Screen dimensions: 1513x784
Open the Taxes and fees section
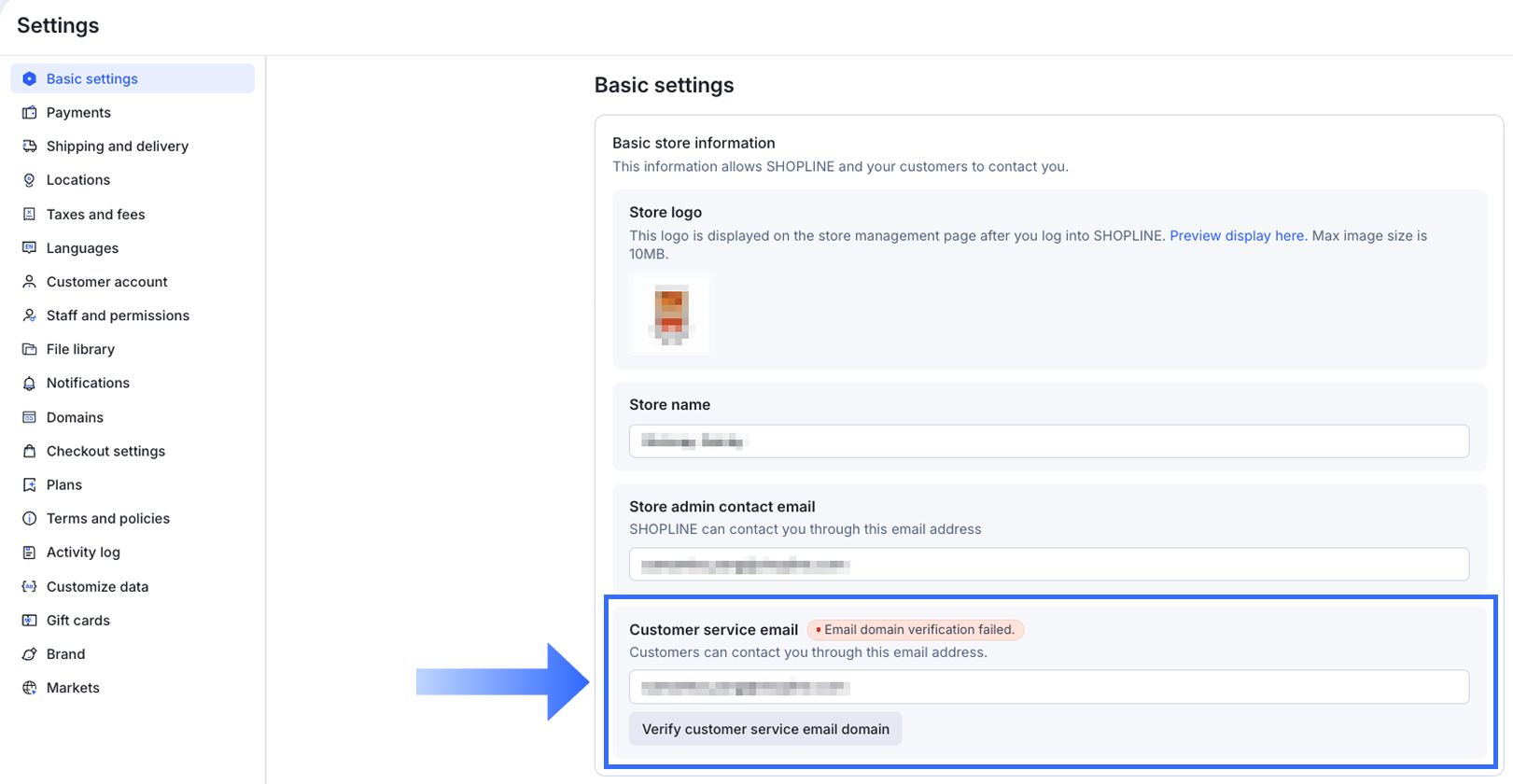(x=95, y=215)
